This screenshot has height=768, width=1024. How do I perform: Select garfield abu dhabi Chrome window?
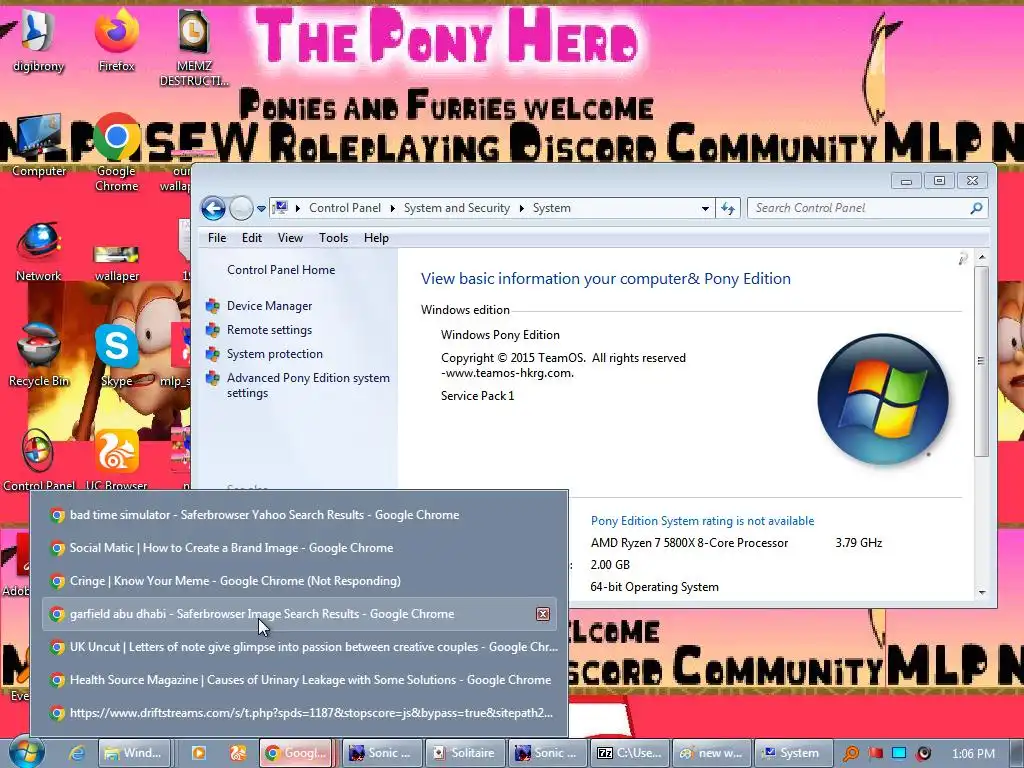coord(299,614)
